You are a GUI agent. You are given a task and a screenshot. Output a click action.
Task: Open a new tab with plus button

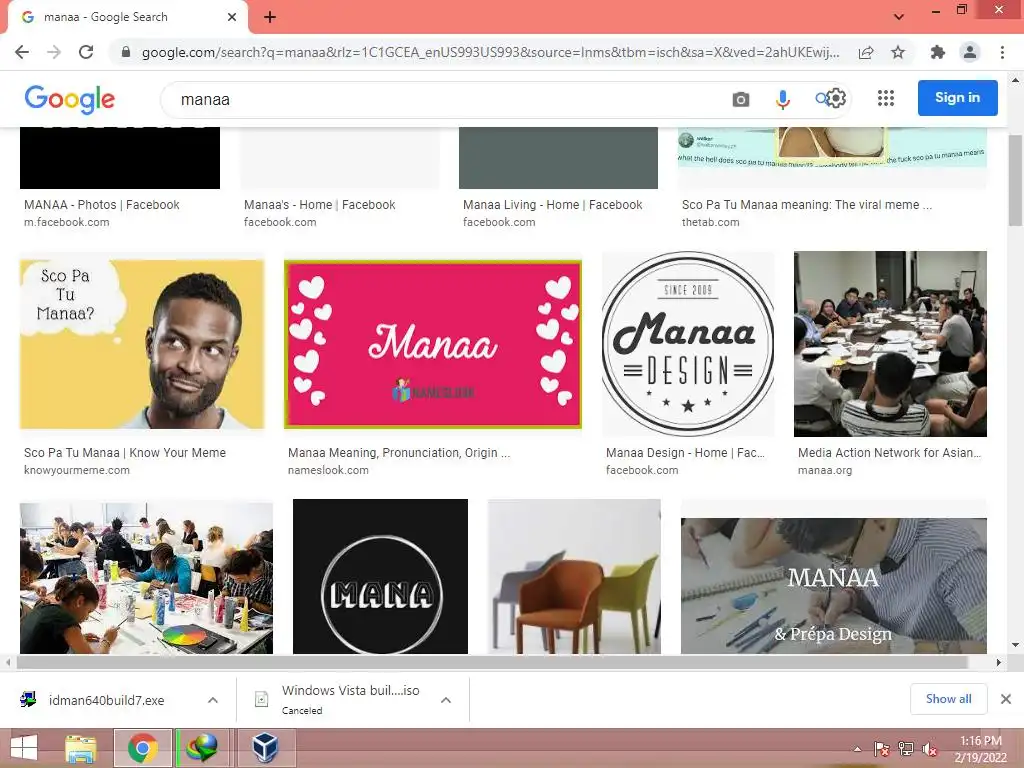pyautogui.click(x=270, y=17)
